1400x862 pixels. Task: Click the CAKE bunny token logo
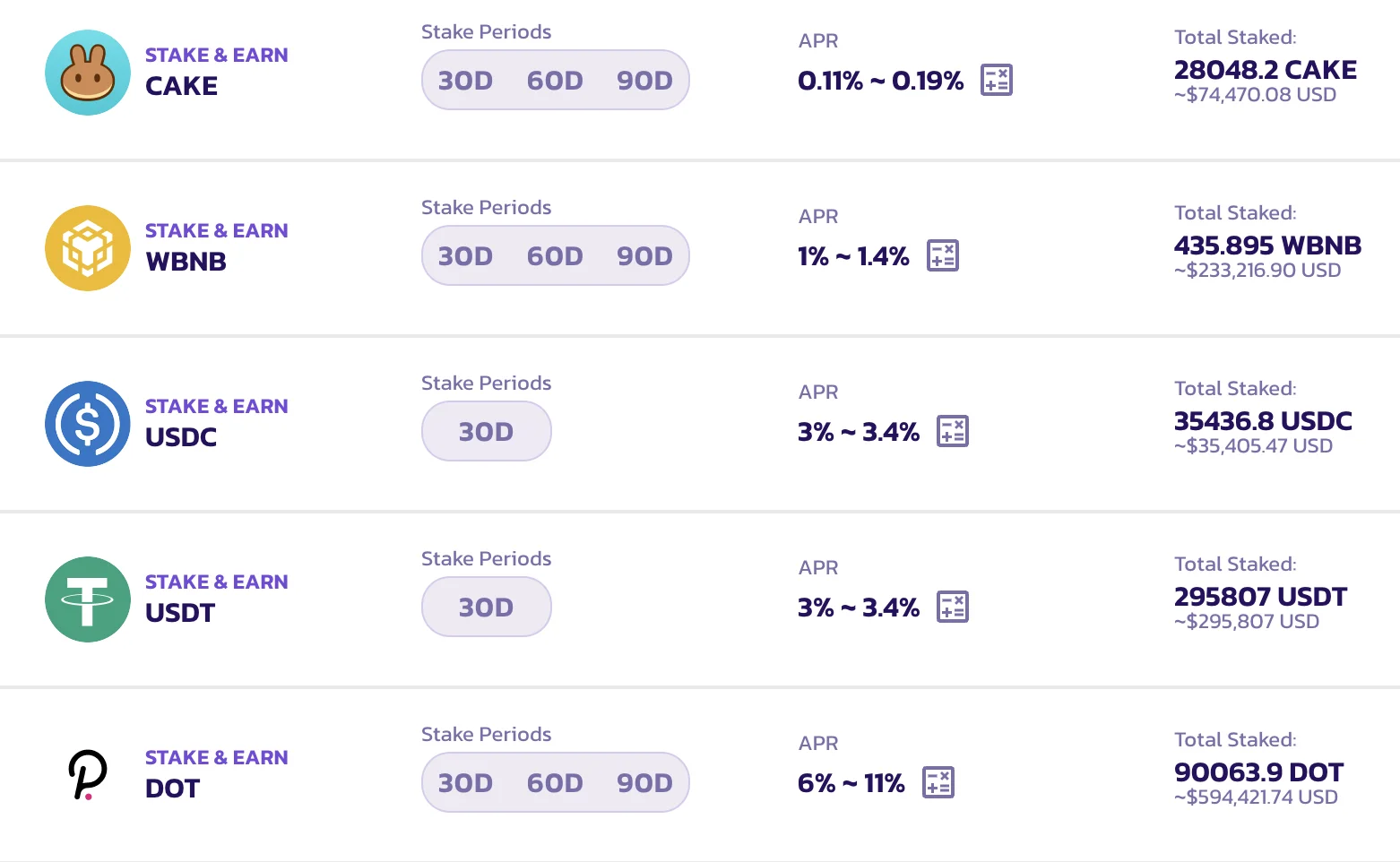click(88, 73)
